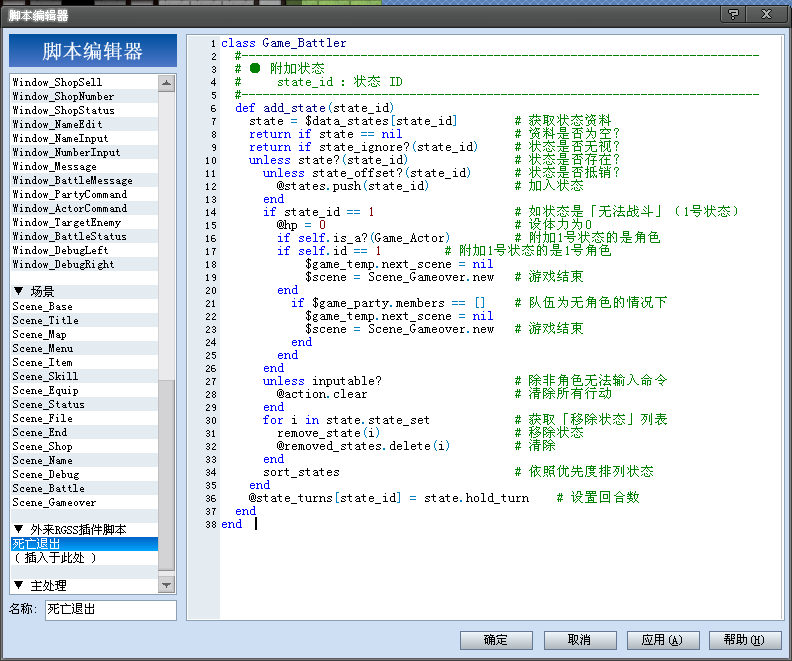Select Window_PartyCommand script
The height and width of the screenshot is (661, 792).
pos(84,194)
